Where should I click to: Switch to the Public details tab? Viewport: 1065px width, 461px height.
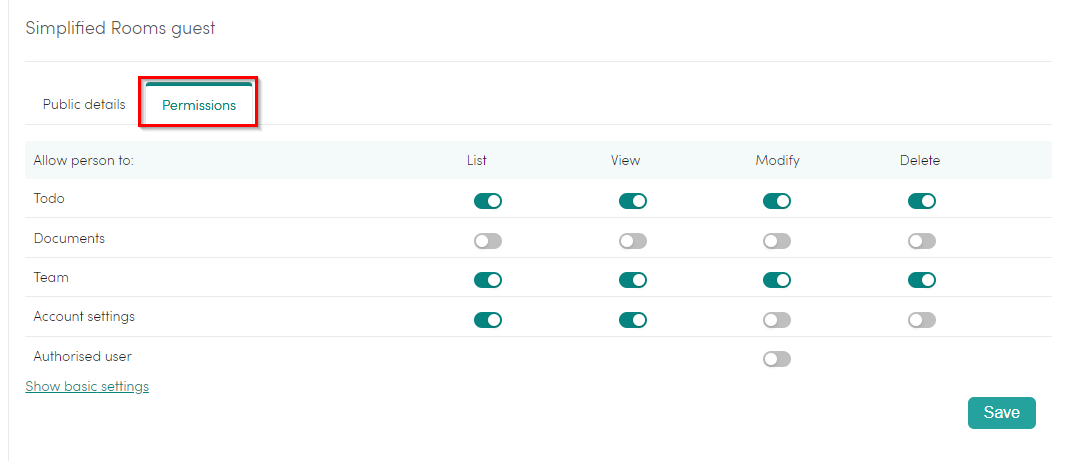pyautogui.click(x=84, y=105)
